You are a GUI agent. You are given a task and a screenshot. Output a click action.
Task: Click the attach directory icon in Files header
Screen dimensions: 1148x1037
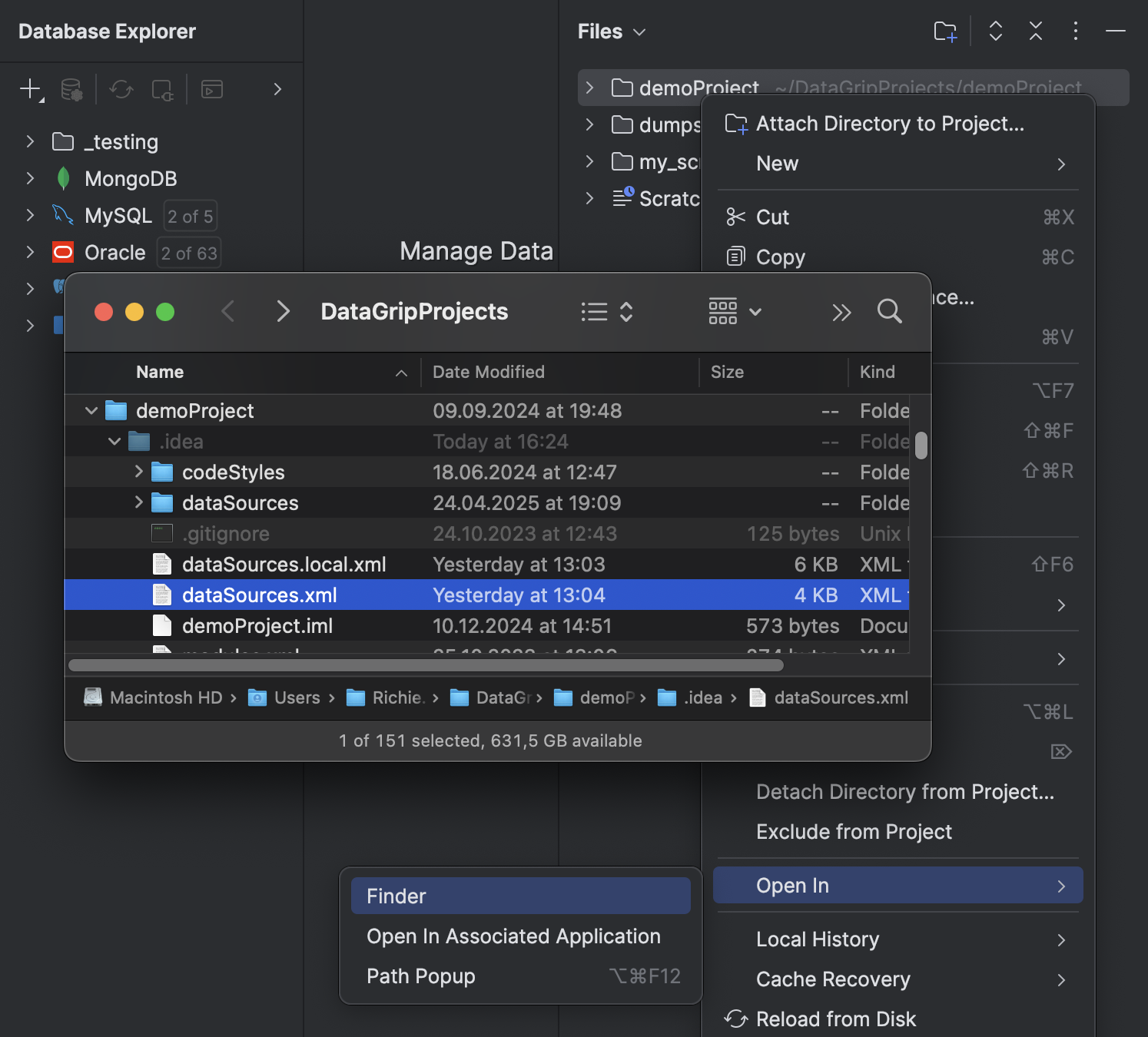click(x=945, y=31)
